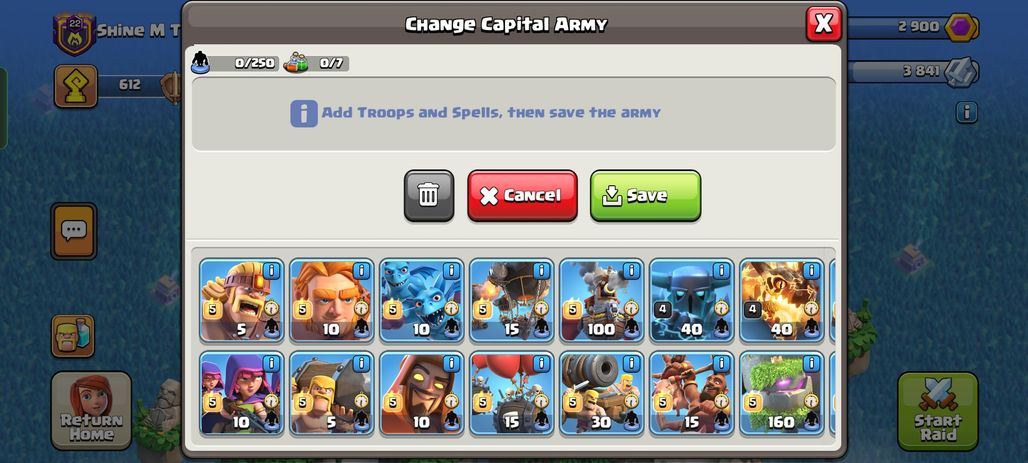Click the raid medals trophy icon

76,86
